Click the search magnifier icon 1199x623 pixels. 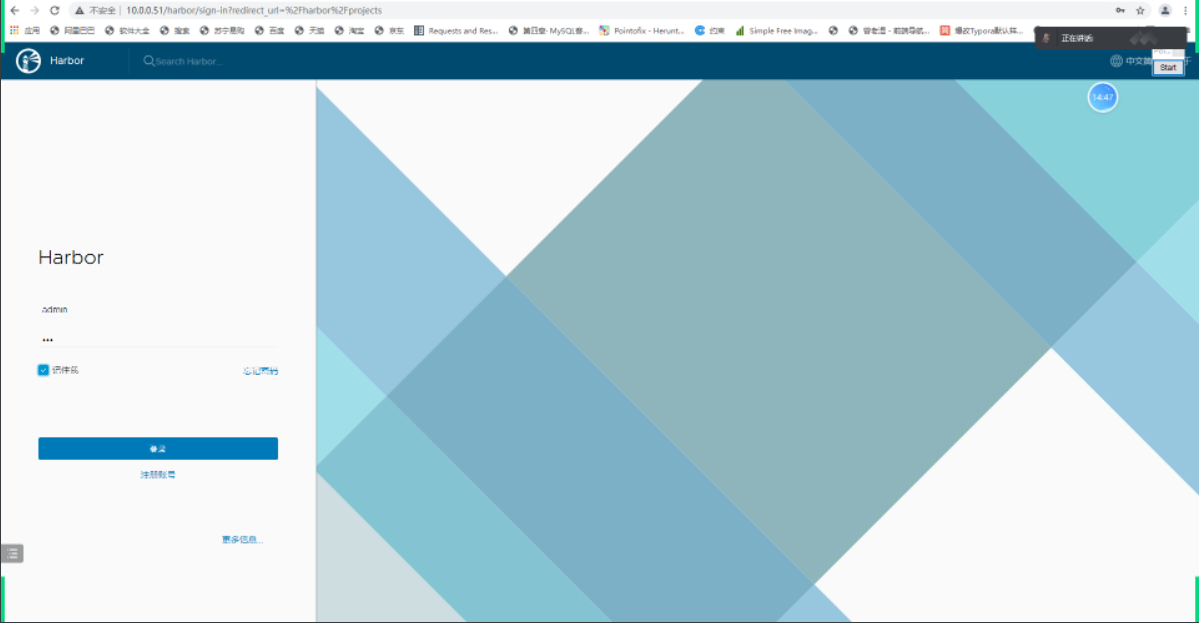tap(149, 61)
